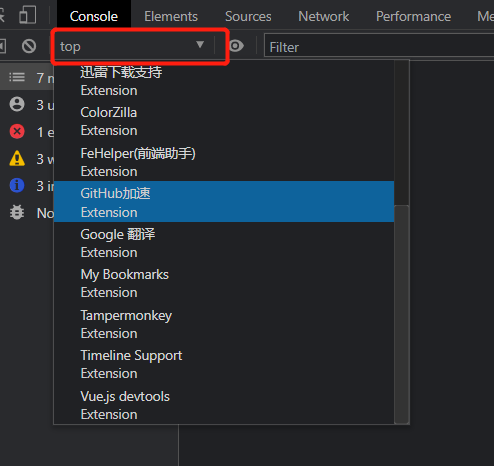Toggle the console sidebar panel icon
Screen dimensions: 494x466
click(3, 46)
